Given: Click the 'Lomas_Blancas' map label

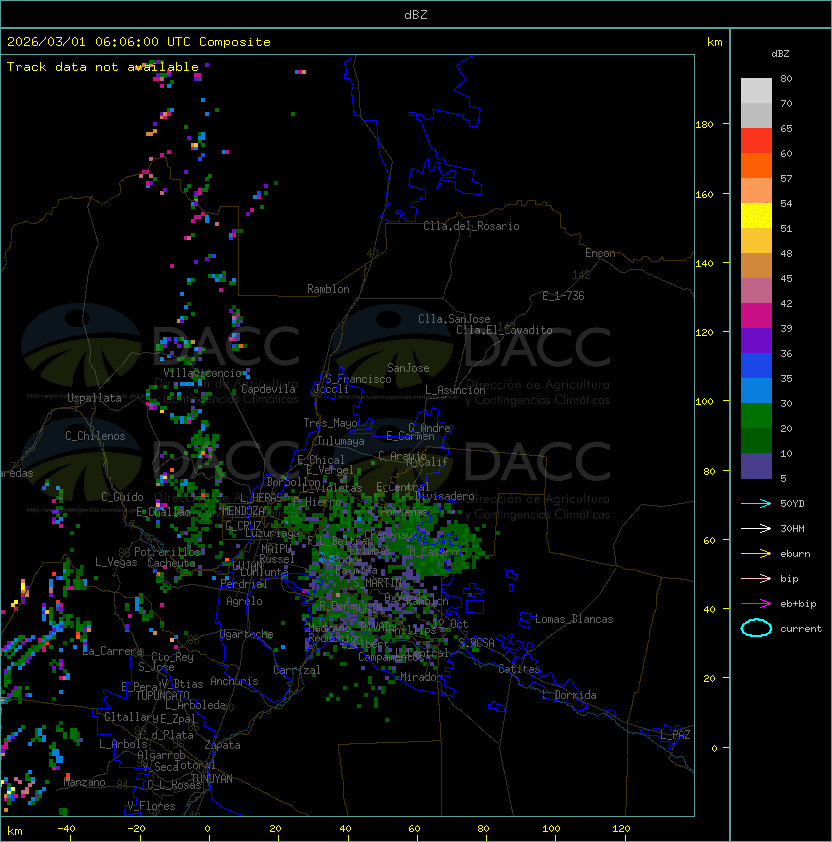Looking at the screenshot, I should tap(574, 619).
